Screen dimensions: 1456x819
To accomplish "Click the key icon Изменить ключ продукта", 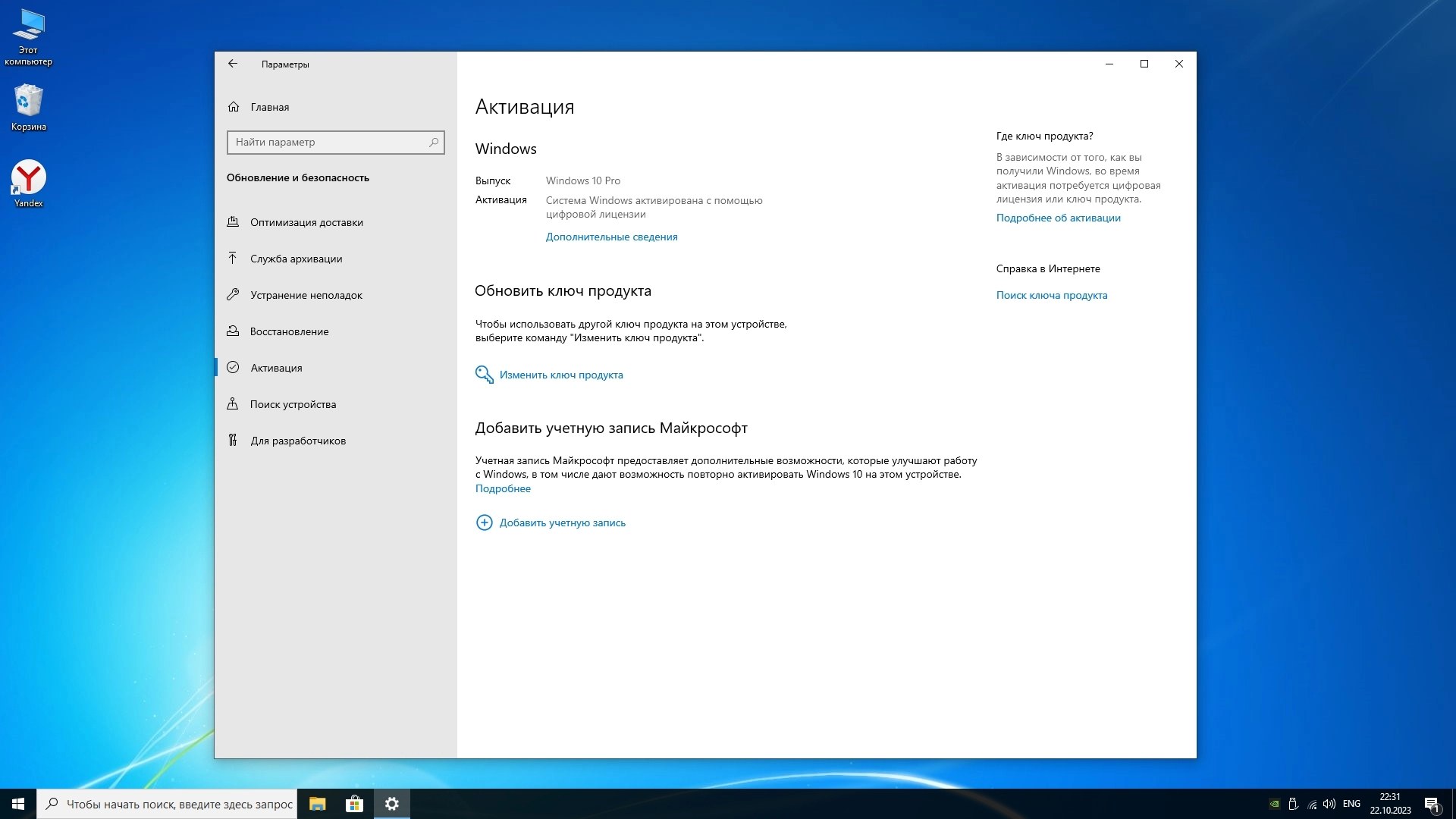I will pos(484,375).
